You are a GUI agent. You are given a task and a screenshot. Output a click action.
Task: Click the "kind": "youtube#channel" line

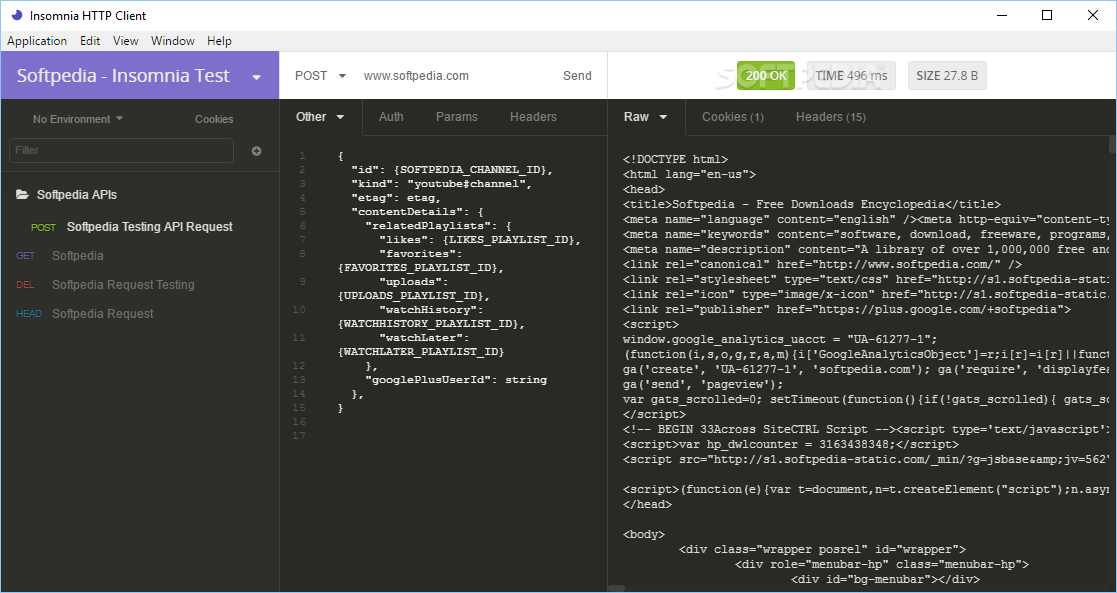click(441, 183)
